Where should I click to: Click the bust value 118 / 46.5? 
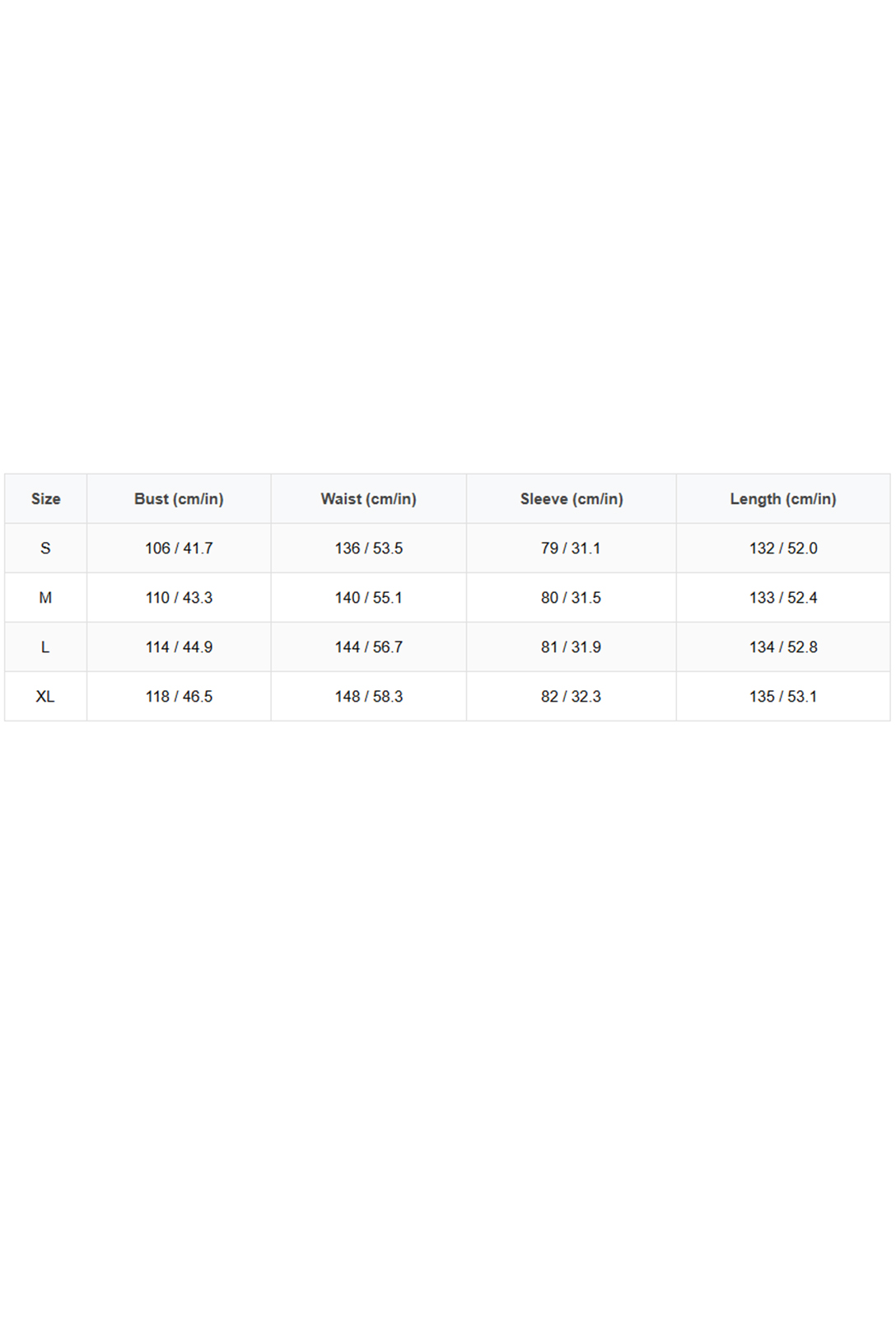(179, 697)
